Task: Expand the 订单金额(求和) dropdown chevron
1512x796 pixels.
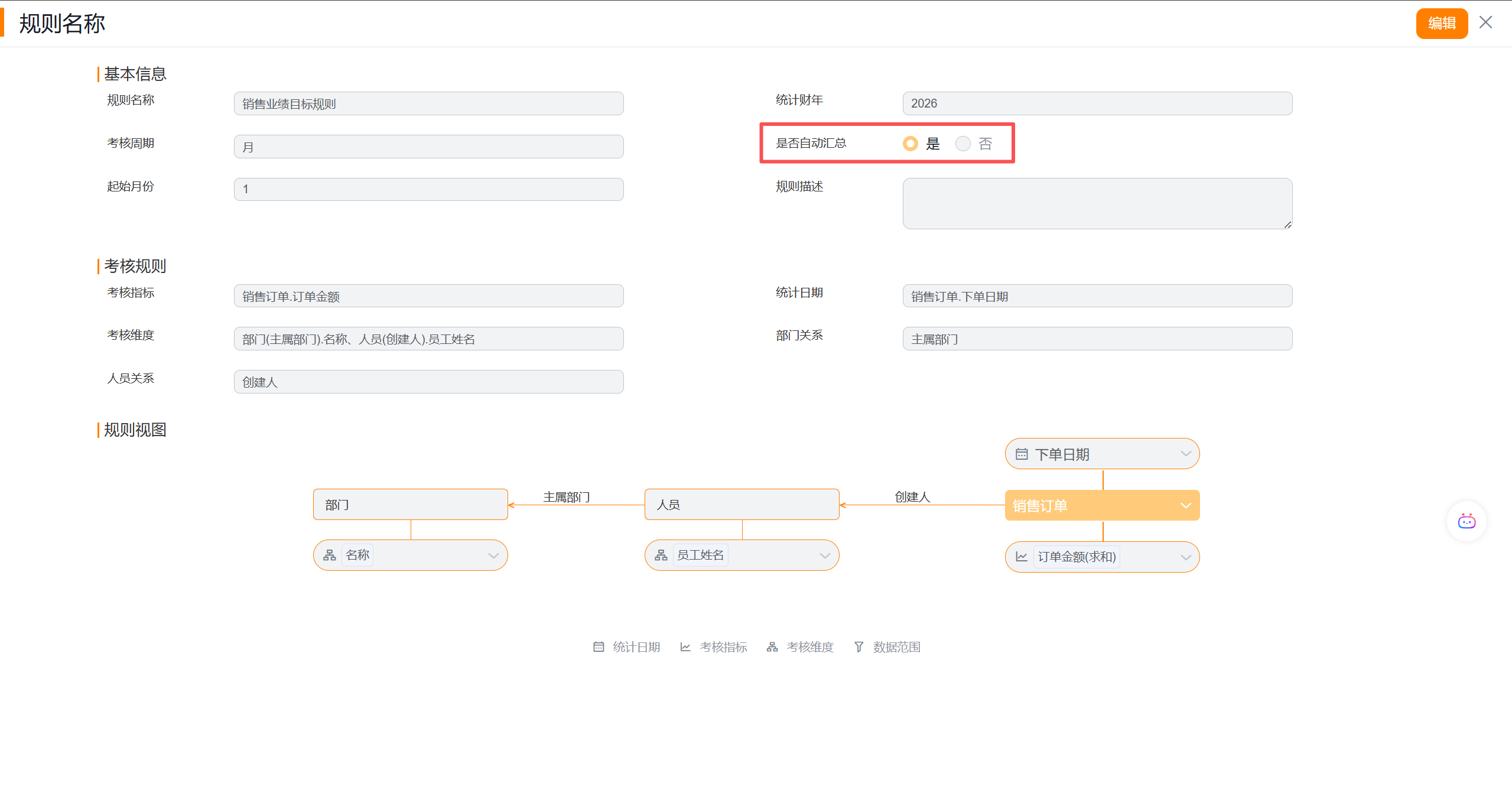Action: 1185,557
